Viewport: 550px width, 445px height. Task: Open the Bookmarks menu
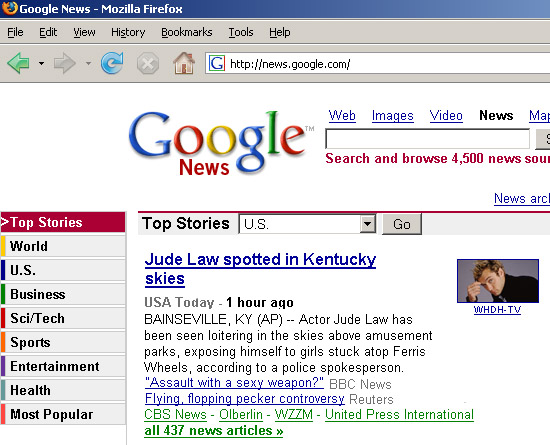point(187,32)
